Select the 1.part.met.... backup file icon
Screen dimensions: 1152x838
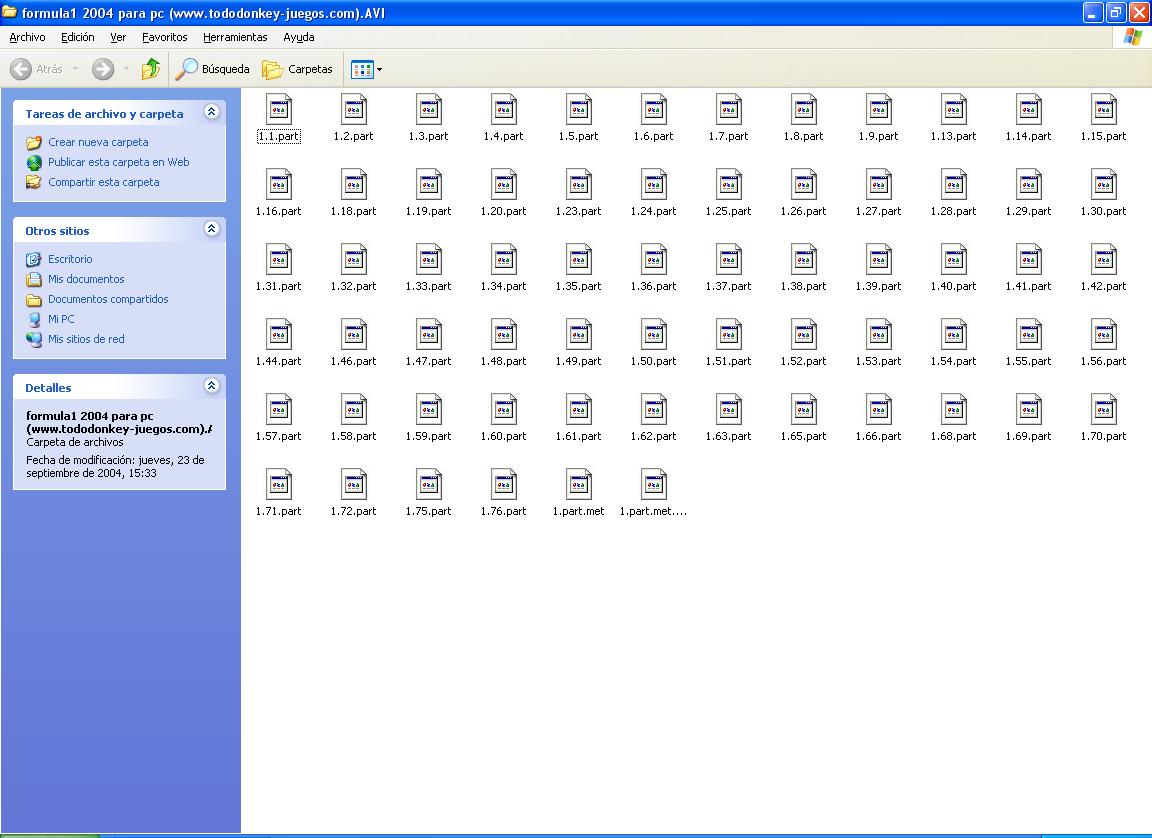(x=654, y=485)
